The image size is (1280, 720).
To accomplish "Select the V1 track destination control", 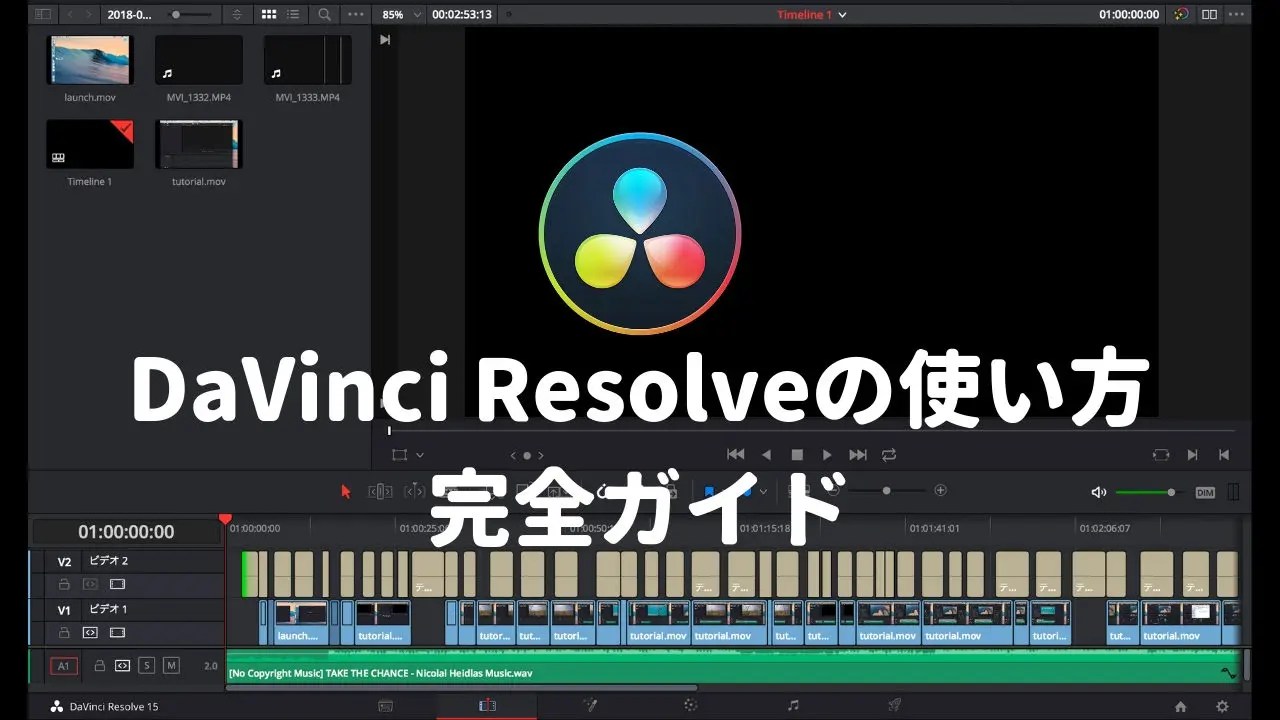I will pos(64,610).
